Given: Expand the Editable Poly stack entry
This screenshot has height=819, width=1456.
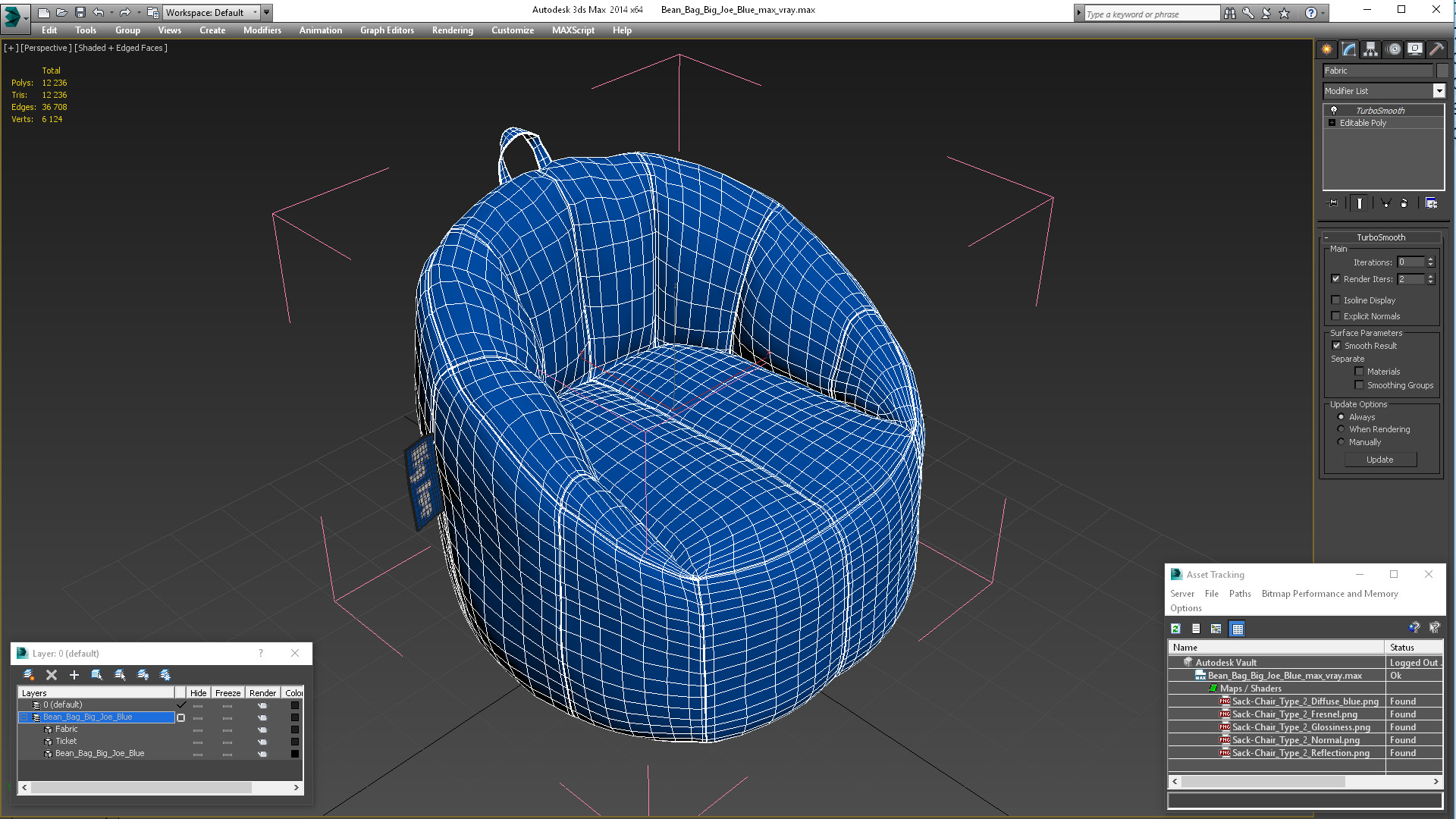Looking at the screenshot, I should pyautogui.click(x=1332, y=123).
